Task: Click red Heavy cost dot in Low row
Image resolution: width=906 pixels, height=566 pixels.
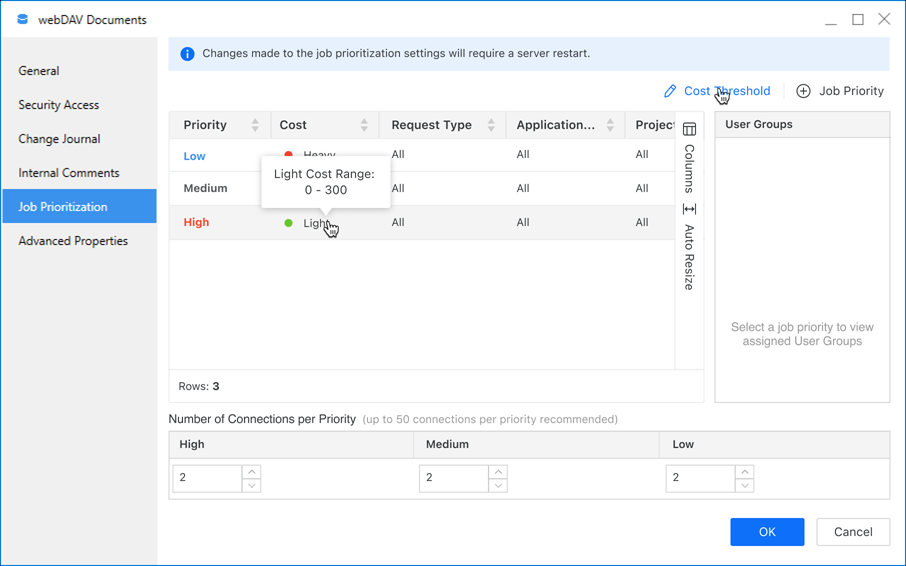Action: pos(288,154)
